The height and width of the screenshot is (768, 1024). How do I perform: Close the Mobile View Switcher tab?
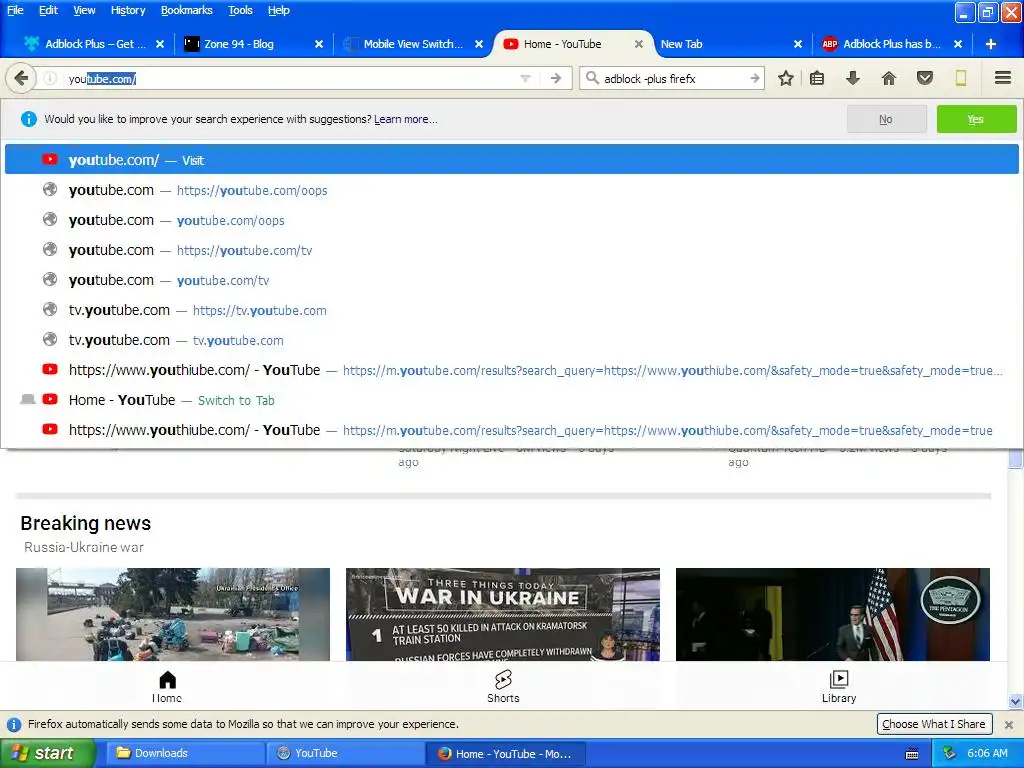tap(479, 44)
